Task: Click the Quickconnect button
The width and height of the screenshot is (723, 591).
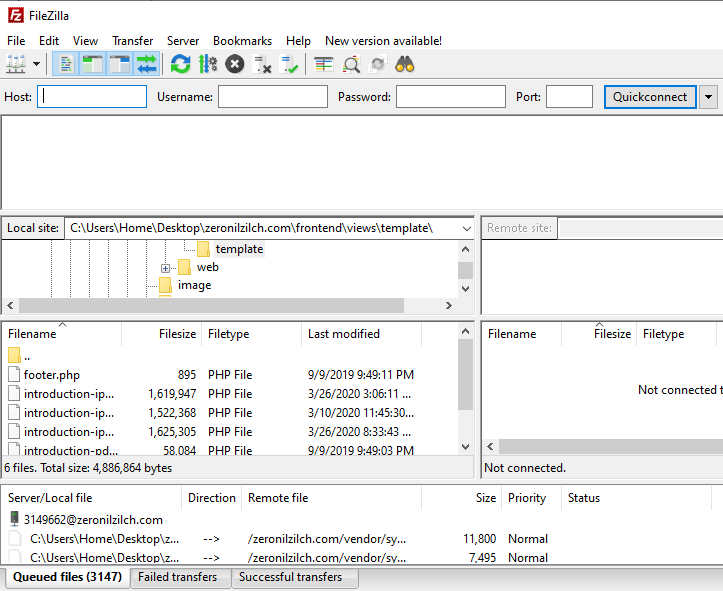Action: tap(650, 97)
